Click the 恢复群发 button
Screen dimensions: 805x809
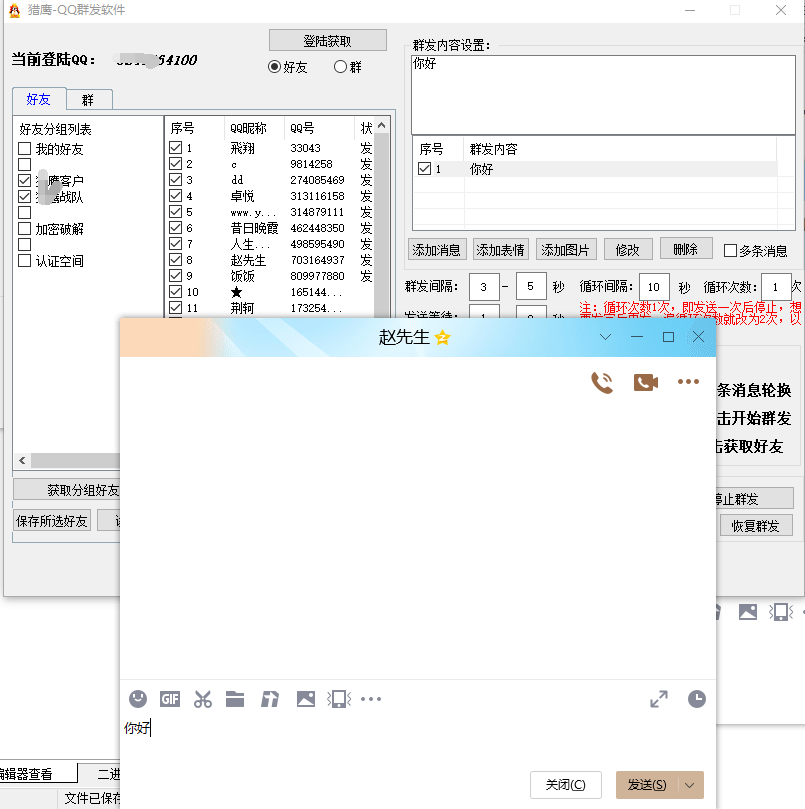[755, 526]
